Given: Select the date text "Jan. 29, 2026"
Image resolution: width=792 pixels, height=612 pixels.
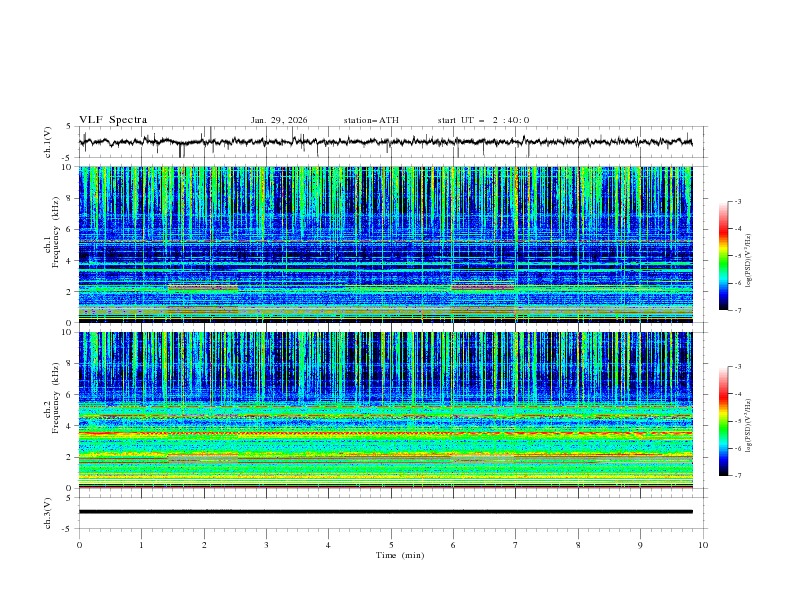Looking at the screenshot, I should pos(279,120).
